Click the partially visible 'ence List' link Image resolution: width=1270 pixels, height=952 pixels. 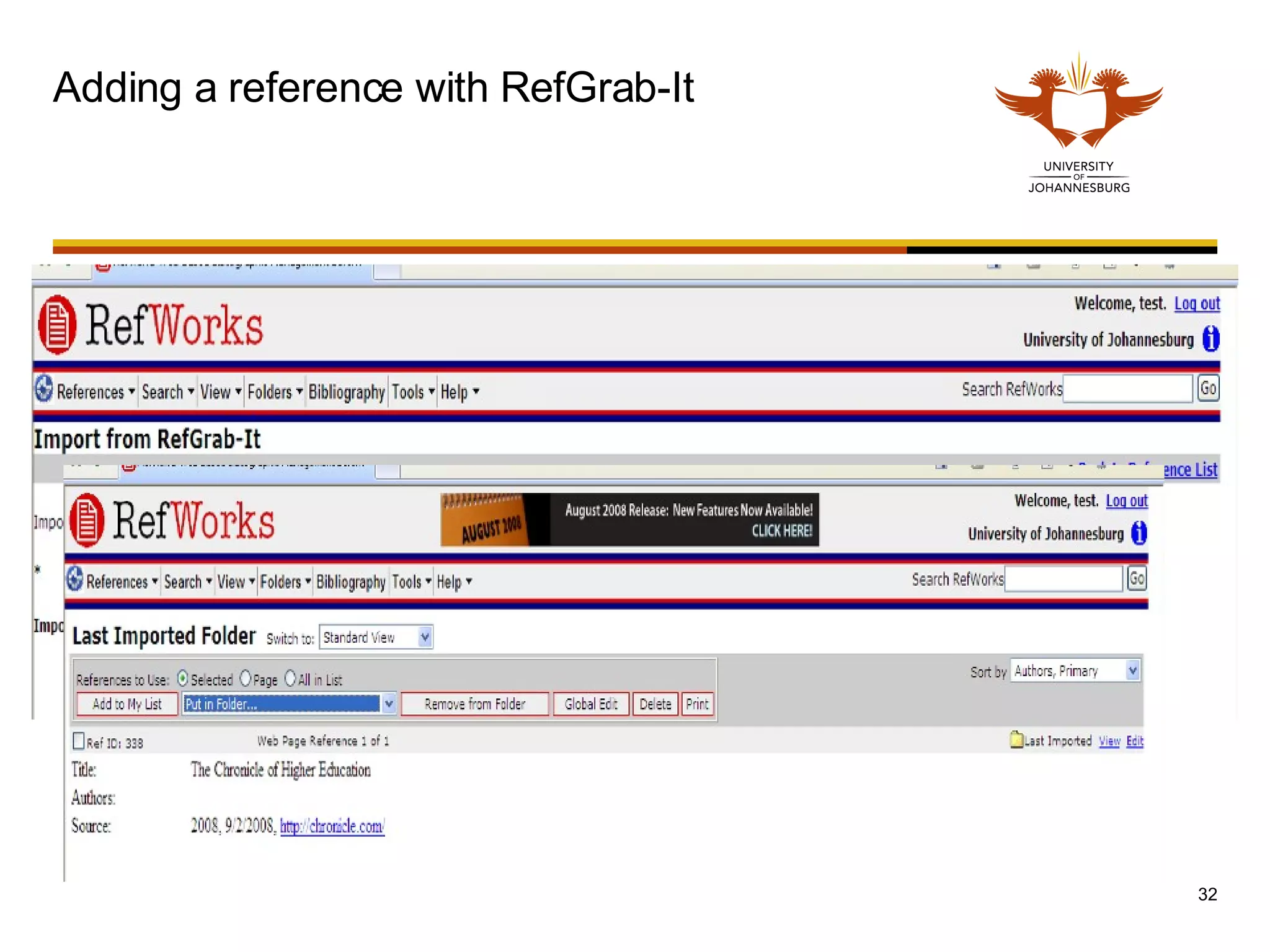1190,469
